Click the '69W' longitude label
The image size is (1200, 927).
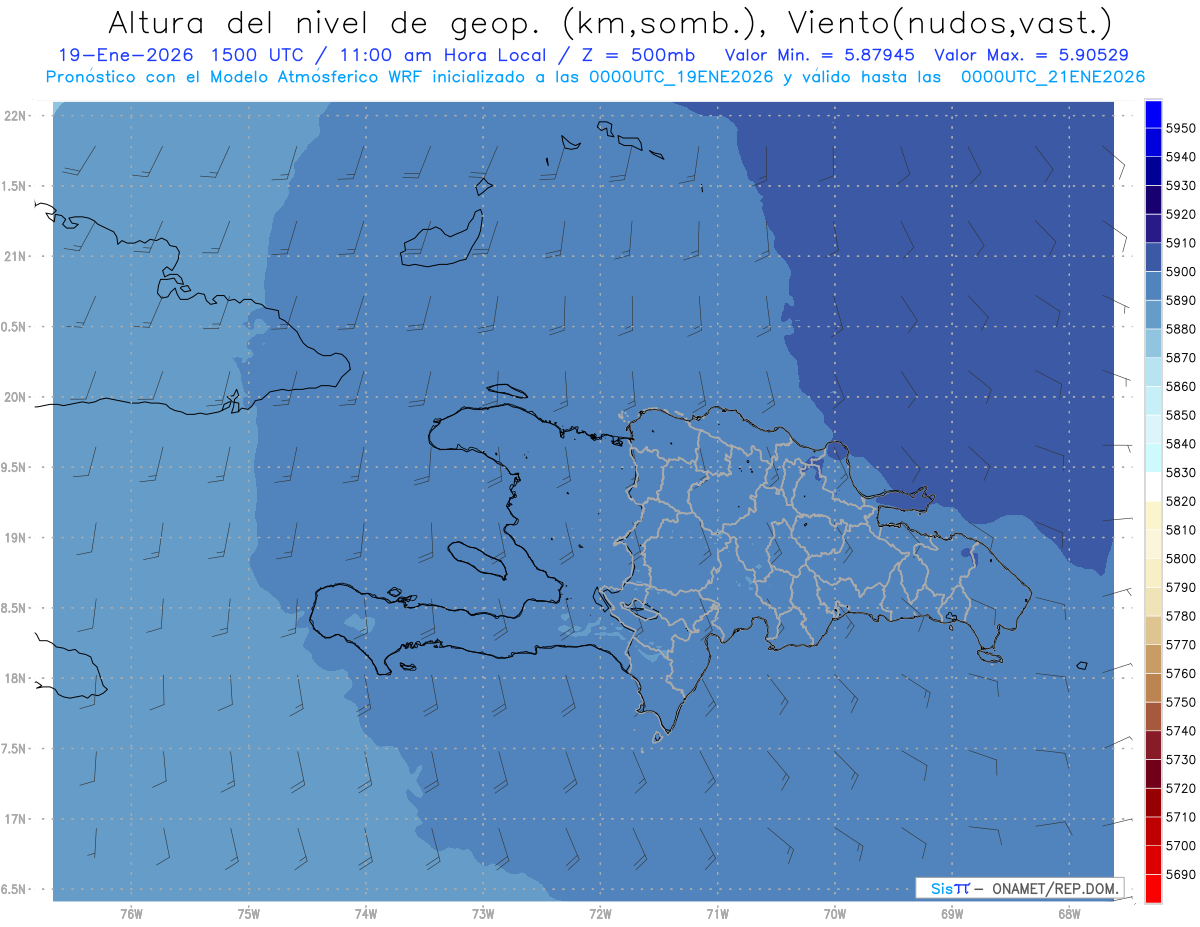point(951,913)
